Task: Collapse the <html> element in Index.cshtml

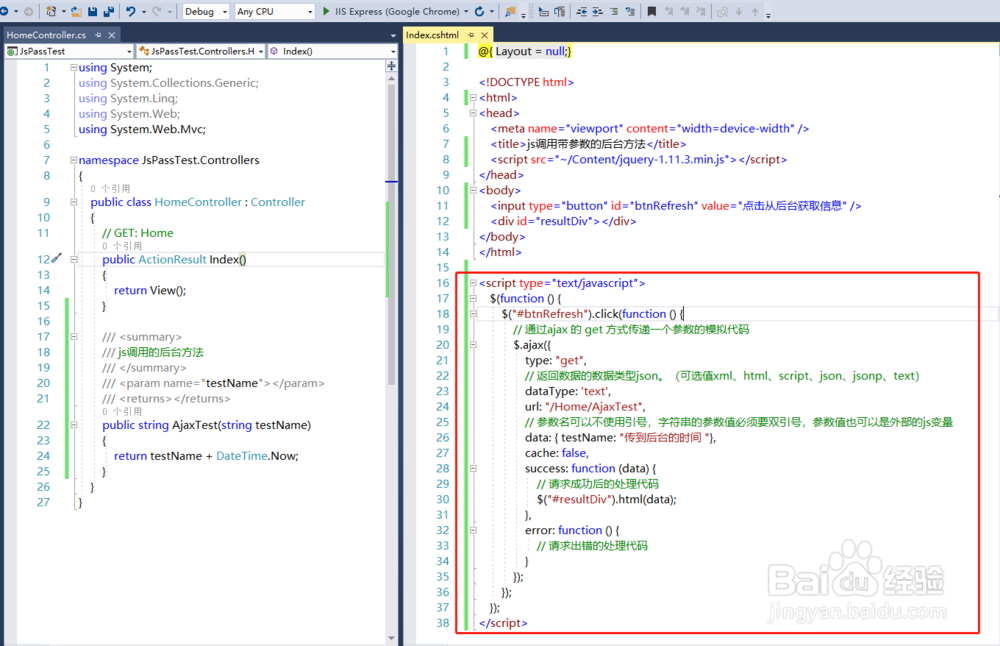Action: pos(473,98)
